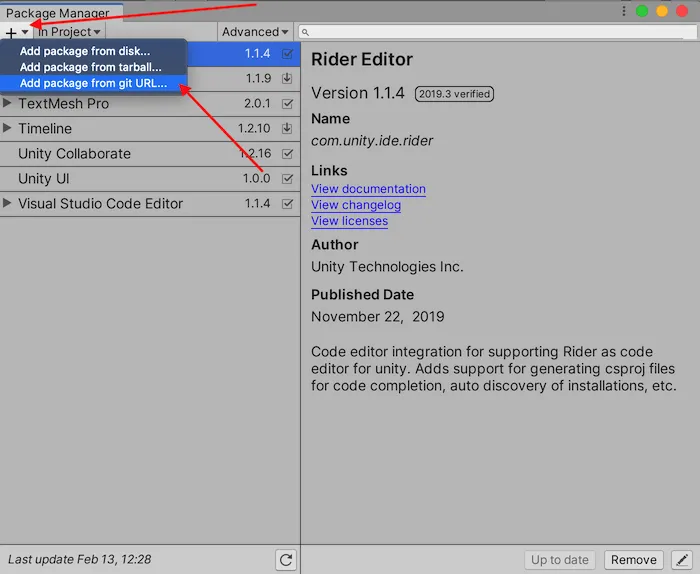Select the Unity Collaborate package
700x574 pixels.
(150, 154)
